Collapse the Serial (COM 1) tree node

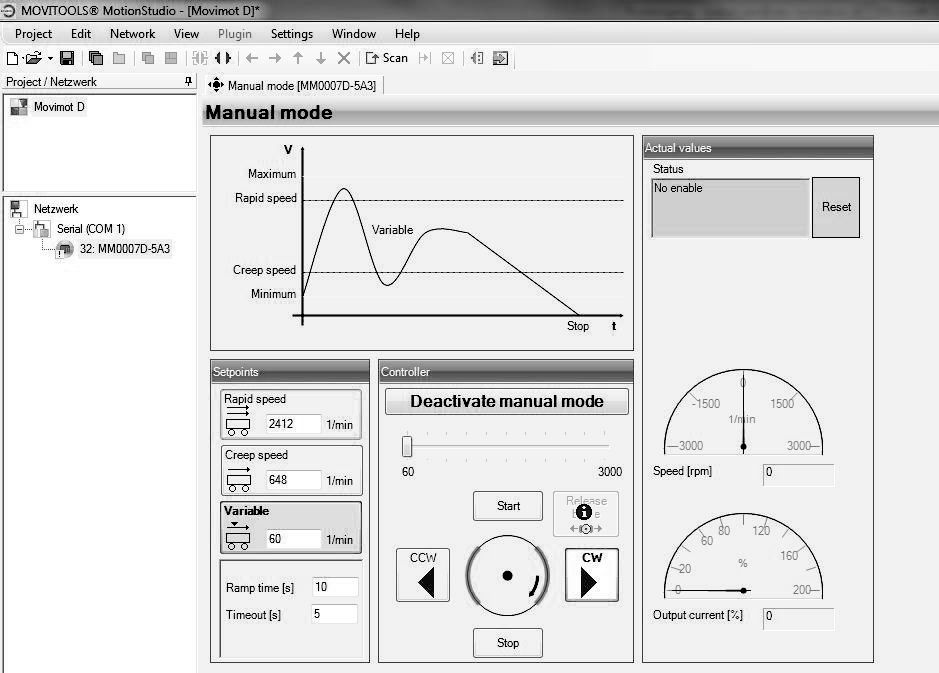click(20, 229)
